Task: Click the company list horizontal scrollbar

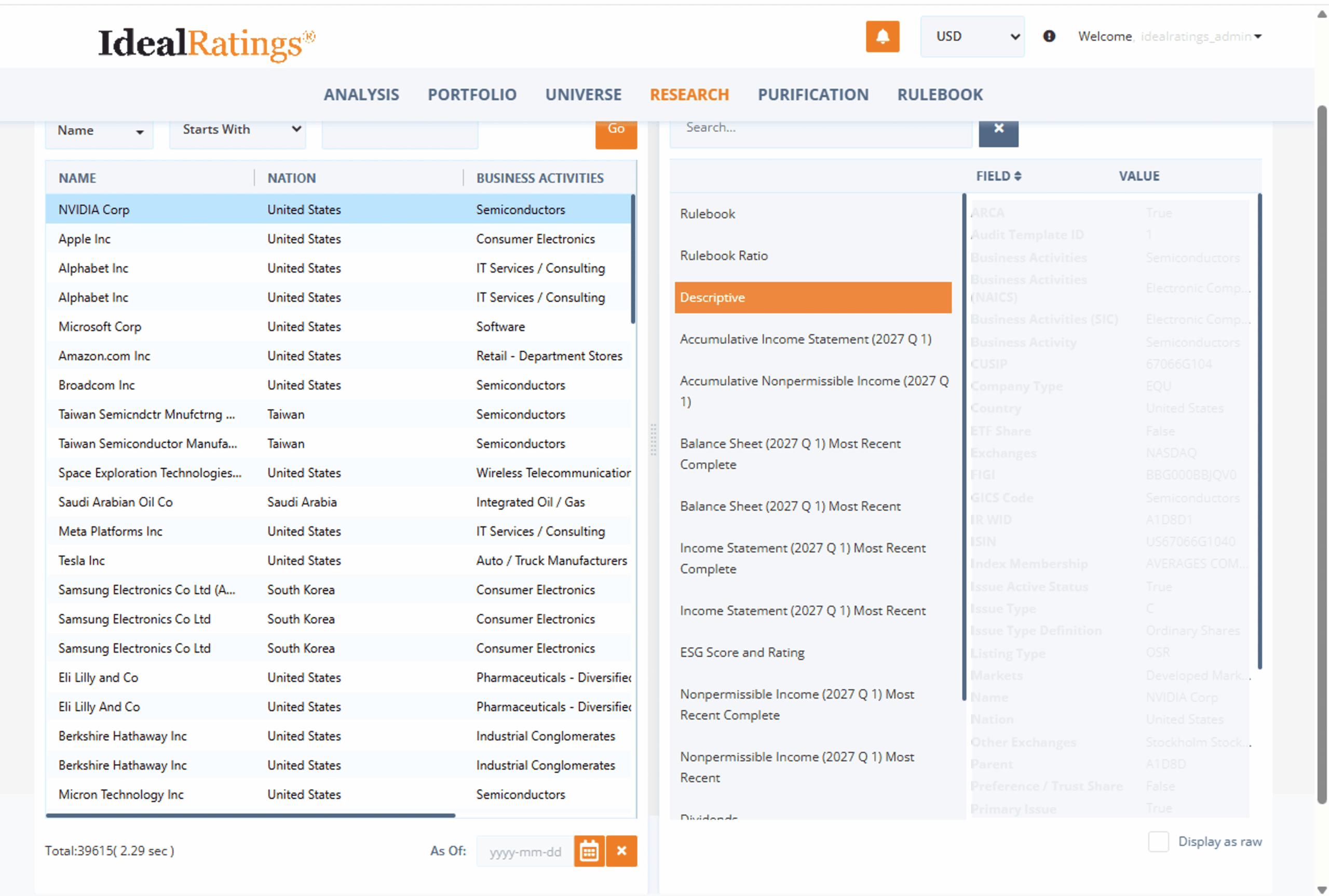Action: pos(250,815)
